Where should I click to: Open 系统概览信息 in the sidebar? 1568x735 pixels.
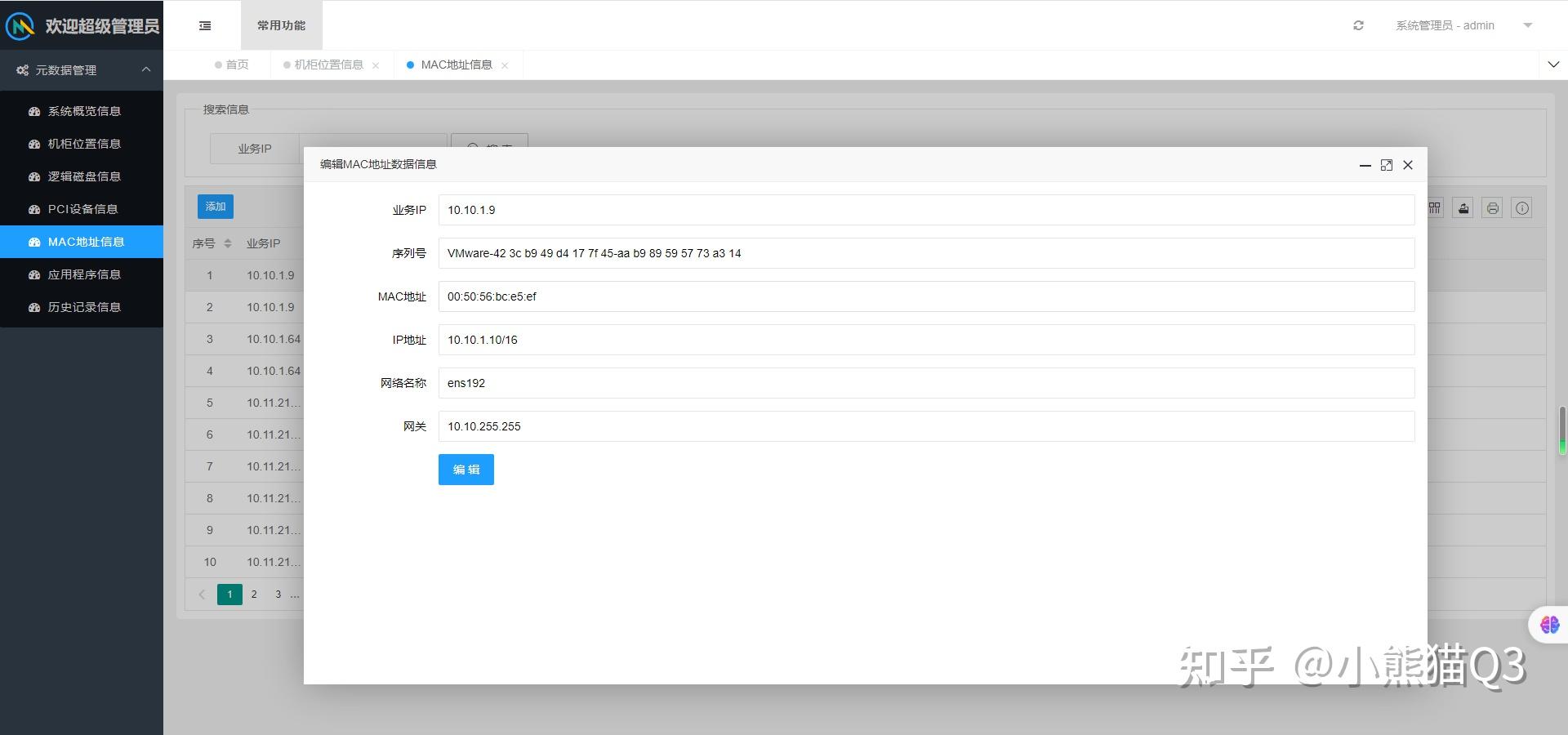(82, 111)
